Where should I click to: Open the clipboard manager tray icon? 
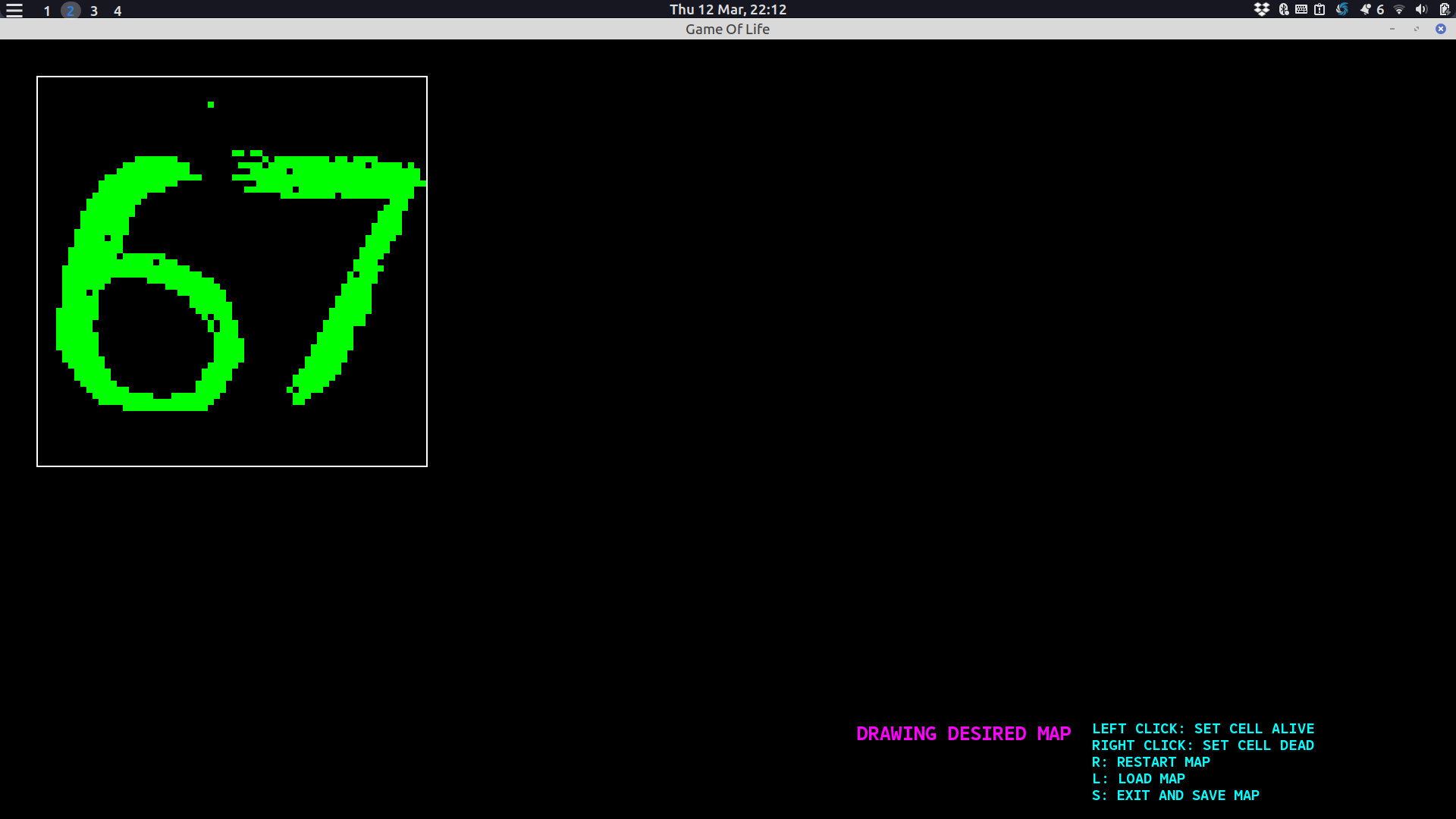click(x=1319, y=9)
